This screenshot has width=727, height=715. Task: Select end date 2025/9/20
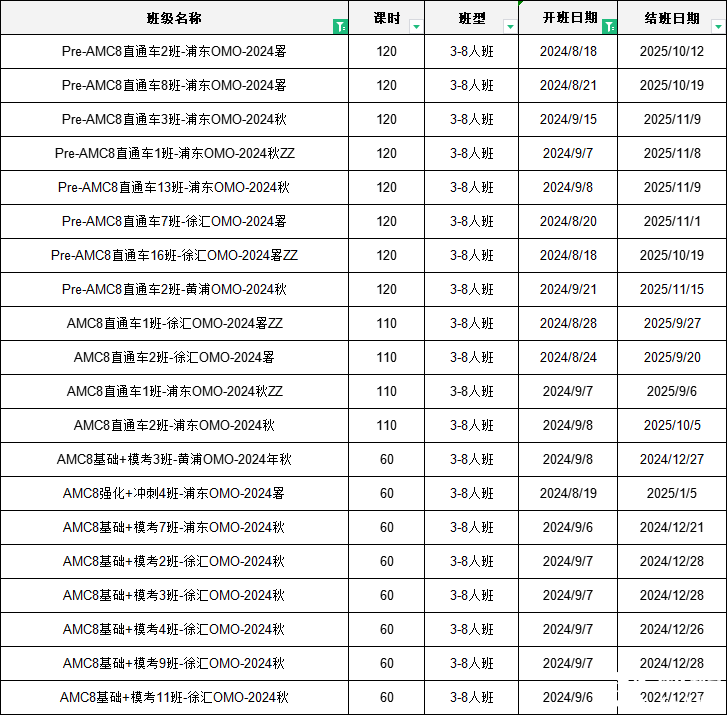click(x=672, y=358)
